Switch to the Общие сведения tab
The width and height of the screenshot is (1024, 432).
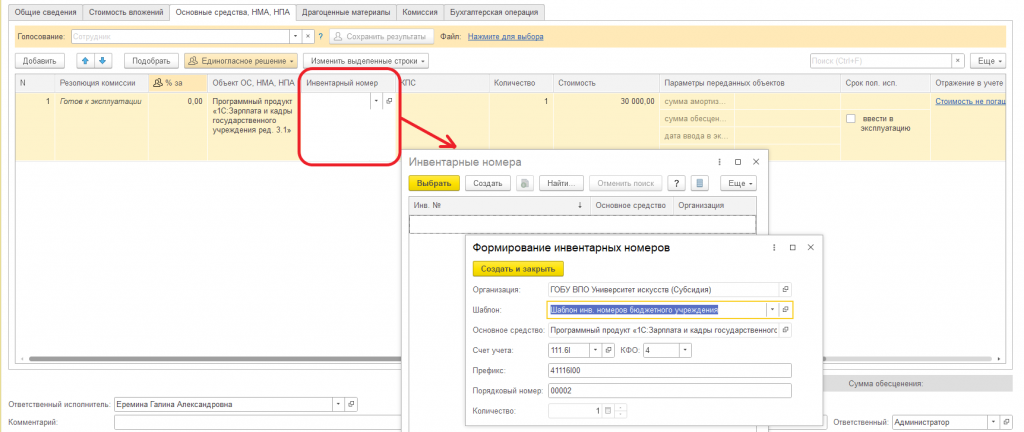pyautogui.click(x=45, y=12)
